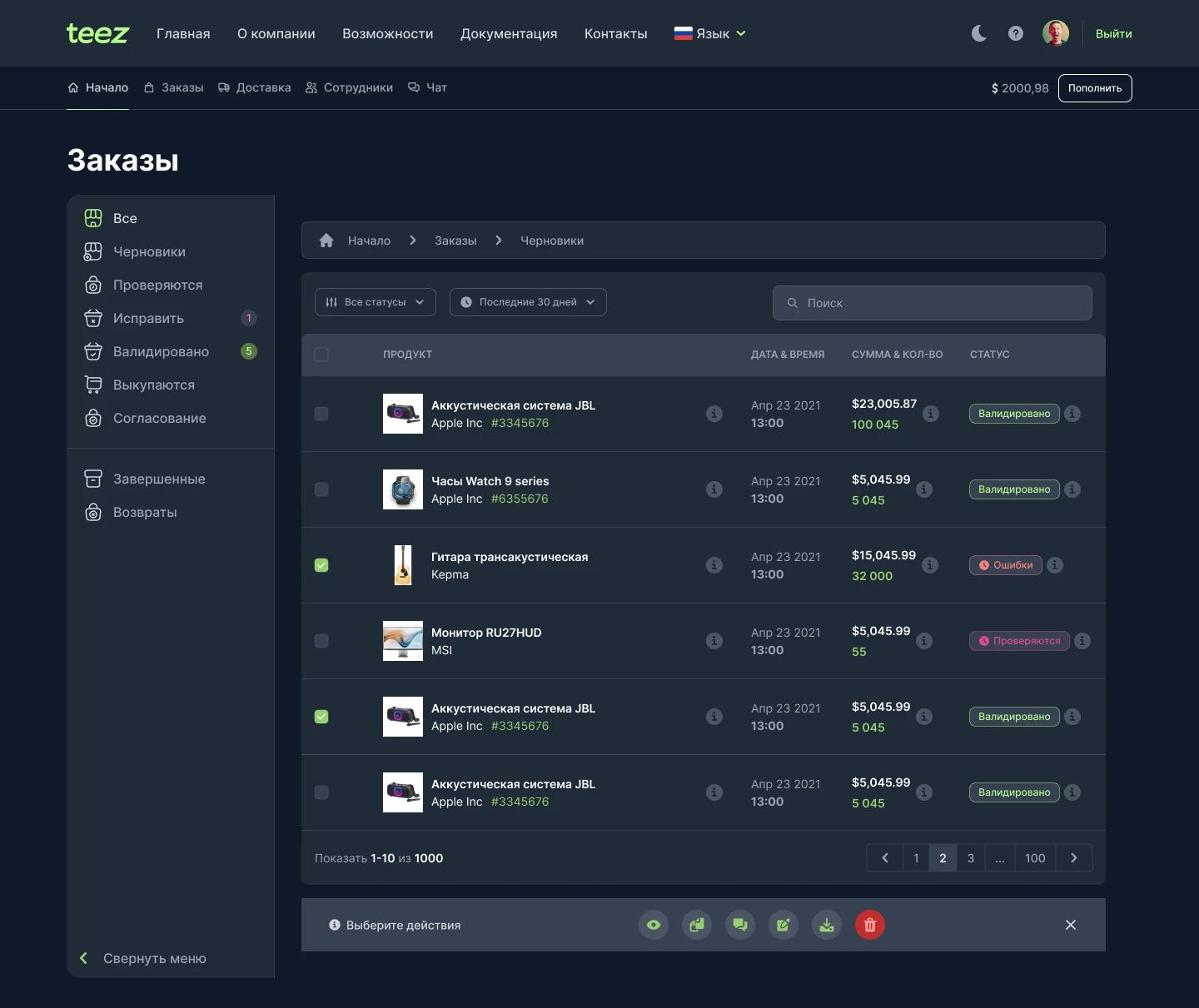The width and height of the screenshot is (1199, 1008).
Task: Uncheck the Гитара трансакустическая row checkbox
Action: [321, 565]
